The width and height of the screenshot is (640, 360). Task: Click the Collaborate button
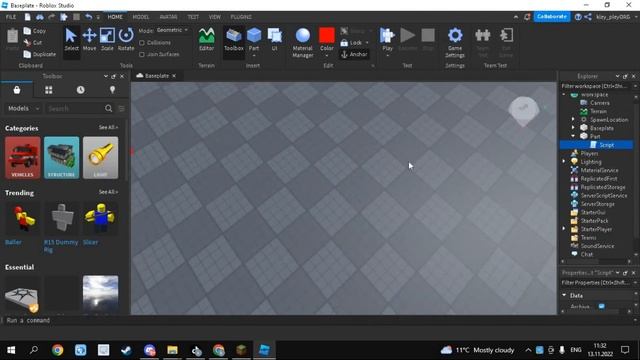coord(552,17)
